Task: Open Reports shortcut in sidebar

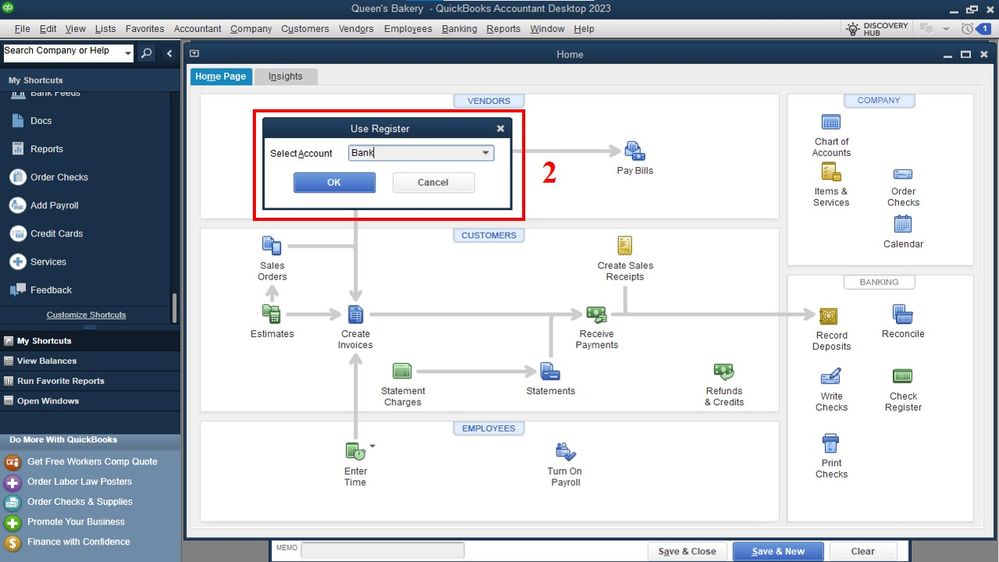Action: [x=47, y=148]
